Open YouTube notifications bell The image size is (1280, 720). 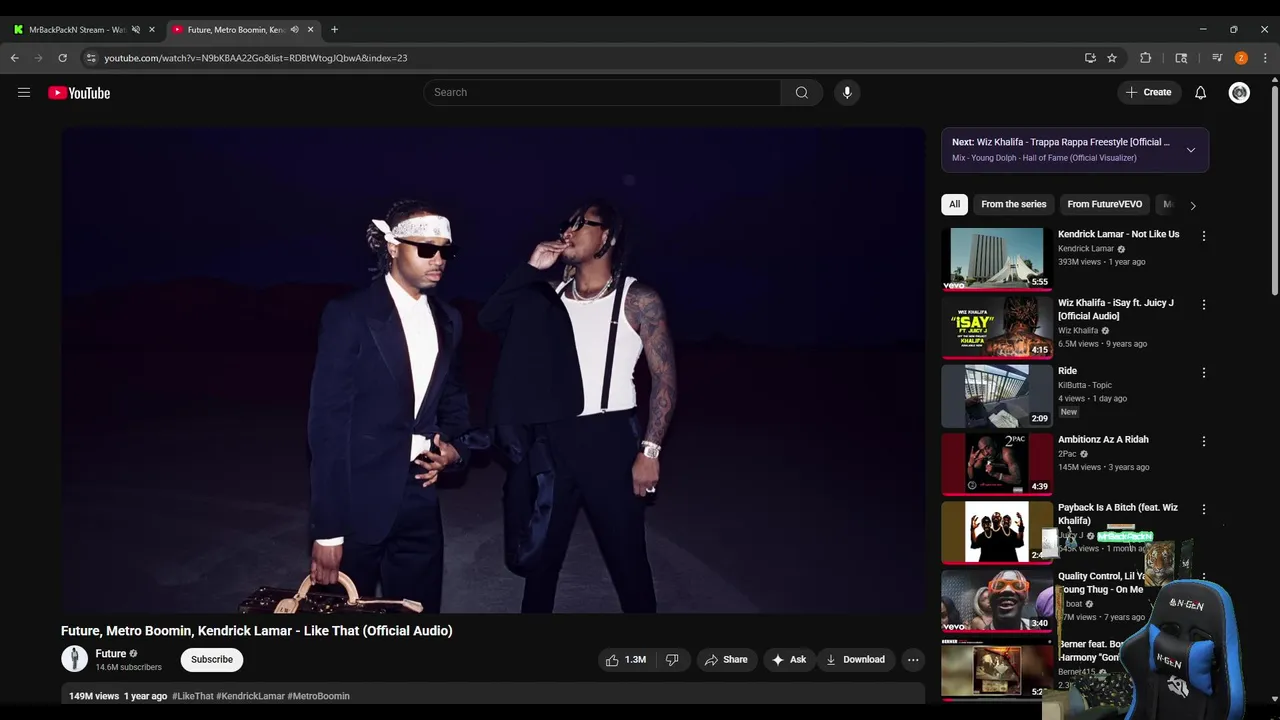pos(1200,92)
